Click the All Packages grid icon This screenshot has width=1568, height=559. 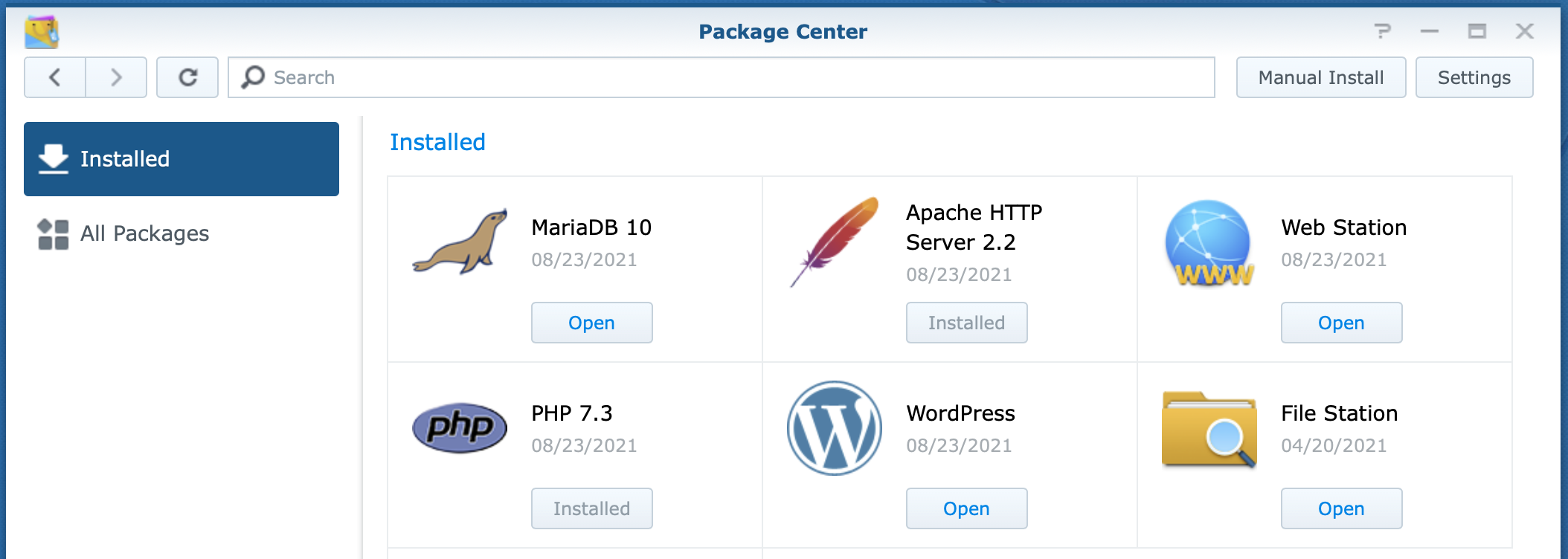point(54,234)
